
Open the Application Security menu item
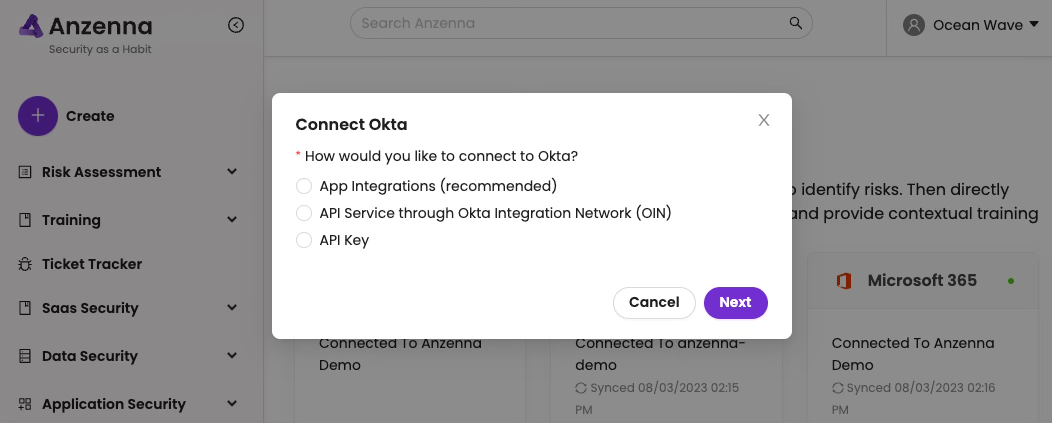point(113,404)
